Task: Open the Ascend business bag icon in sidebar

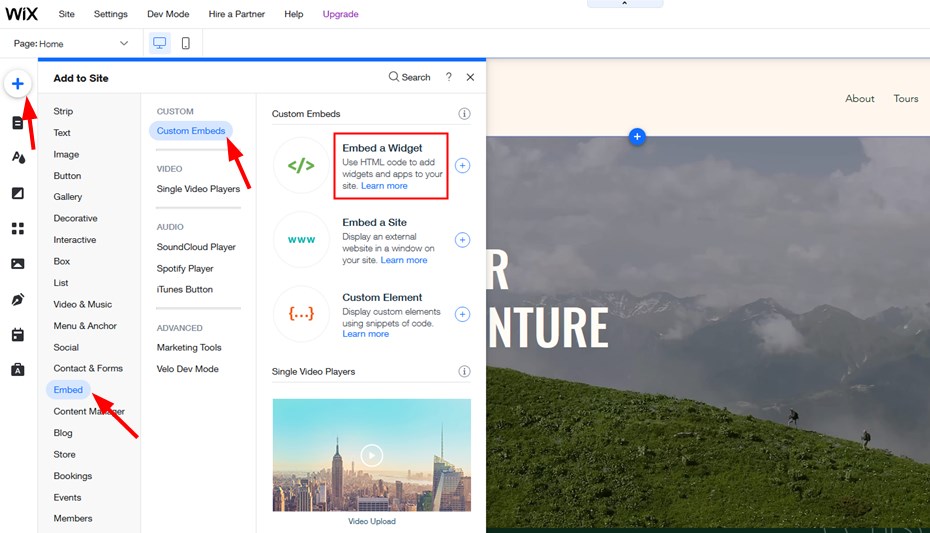Action: tap(18, 370)
